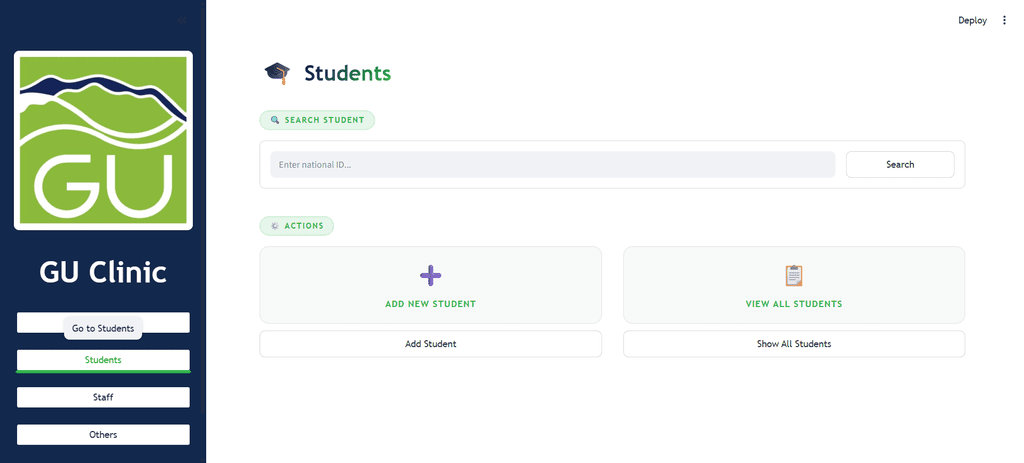Click the GU Clinic logo image

click(x=103, y=140)
